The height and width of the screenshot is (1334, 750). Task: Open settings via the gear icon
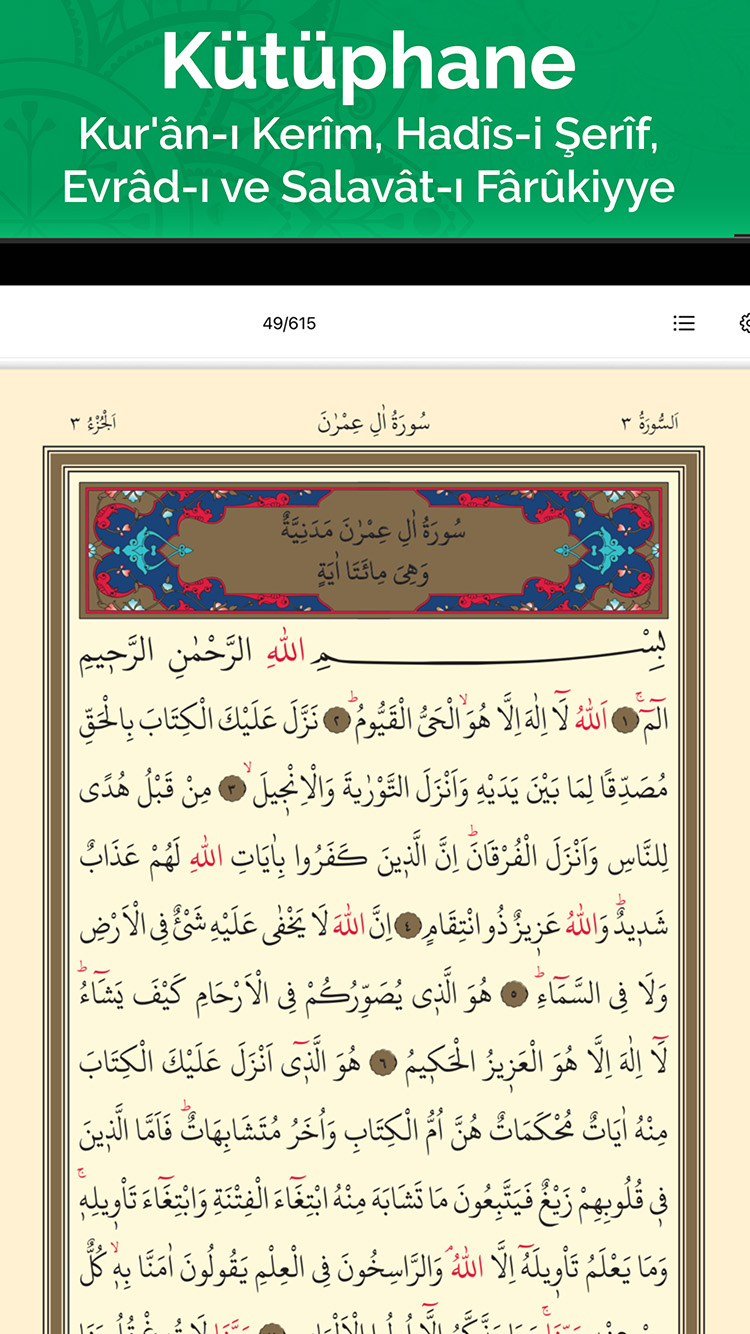744,323
